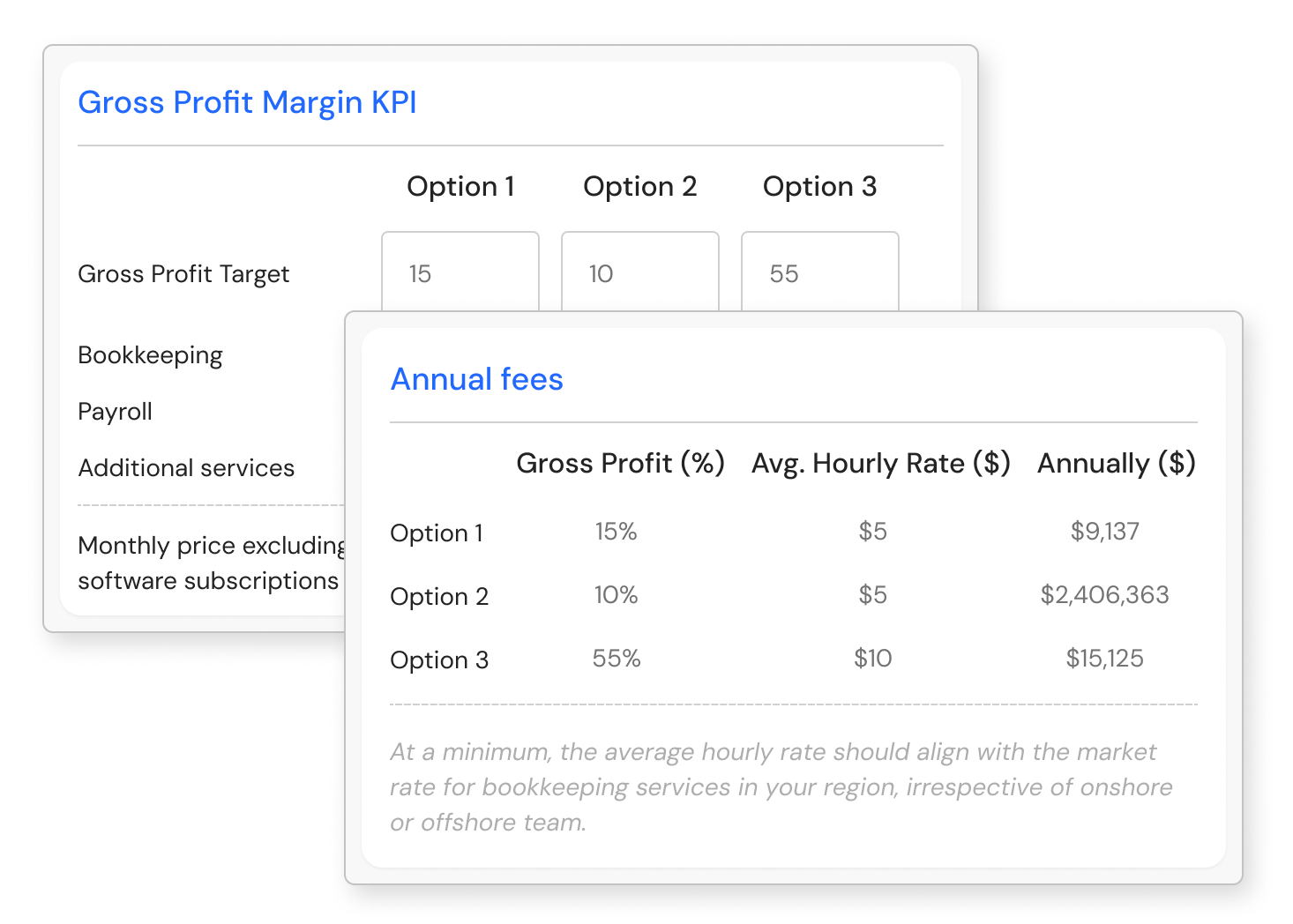The height and width of the screenshot is (924, 1293).
Task: Click the Gross Profit Target label
Action: [x=183, y=274]
